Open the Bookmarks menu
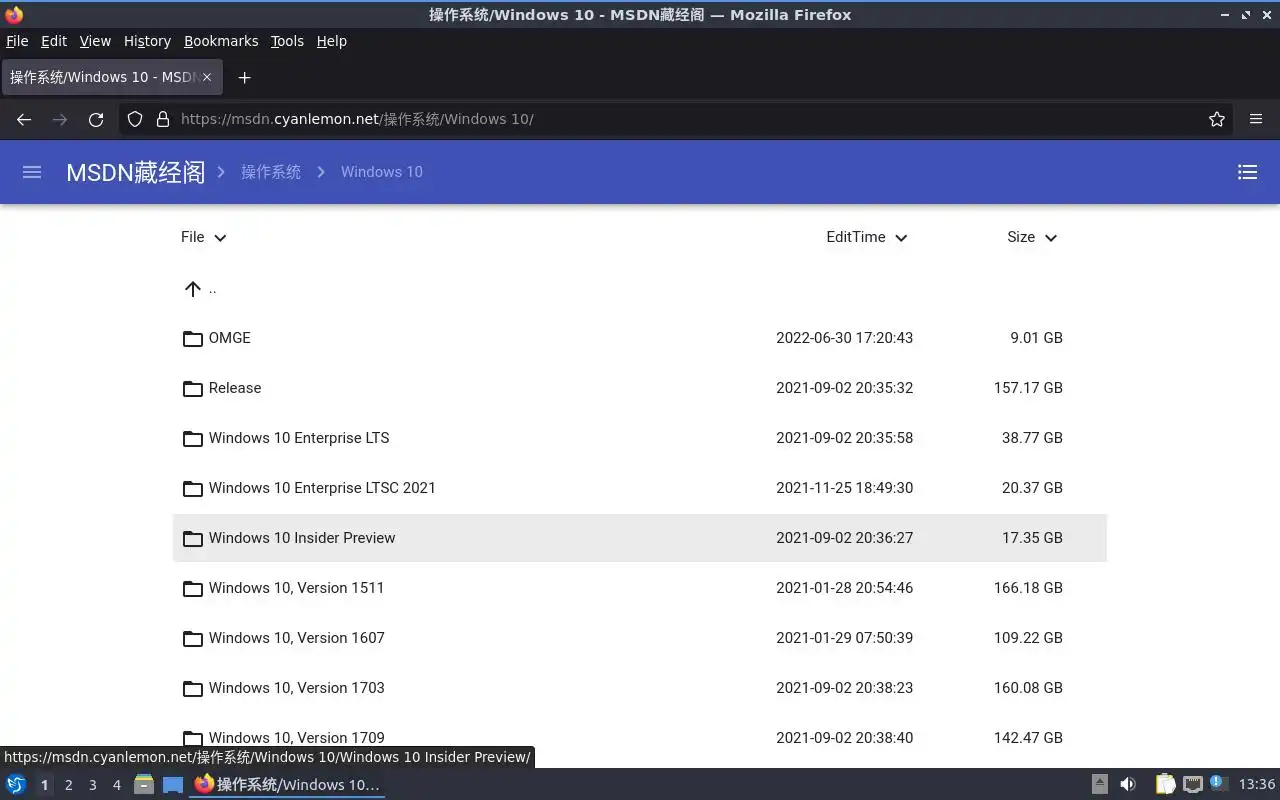 point(221,41)
